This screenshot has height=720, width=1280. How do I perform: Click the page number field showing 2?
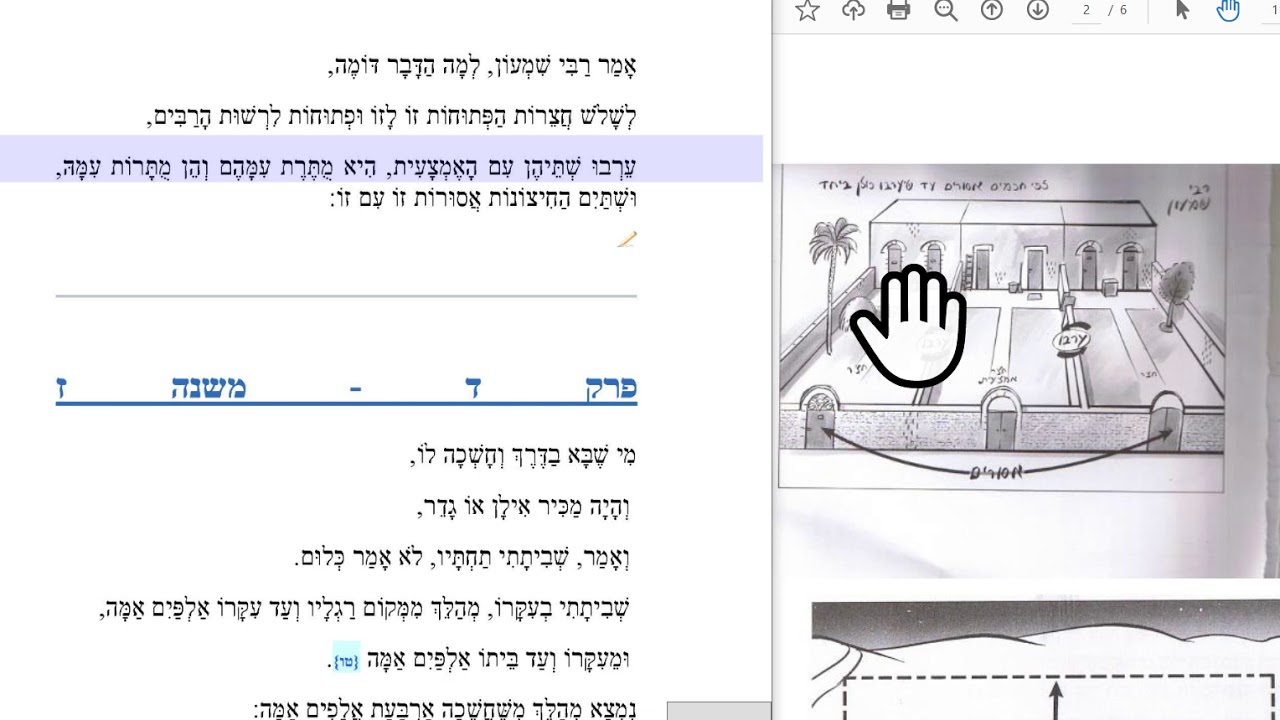click(1086, 10)
